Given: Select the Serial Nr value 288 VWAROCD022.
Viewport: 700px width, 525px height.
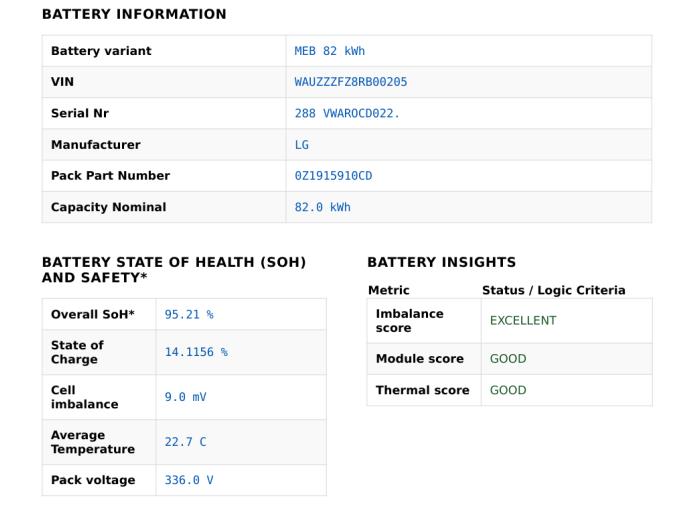Looking at the screenshot, I should (347, 113).
